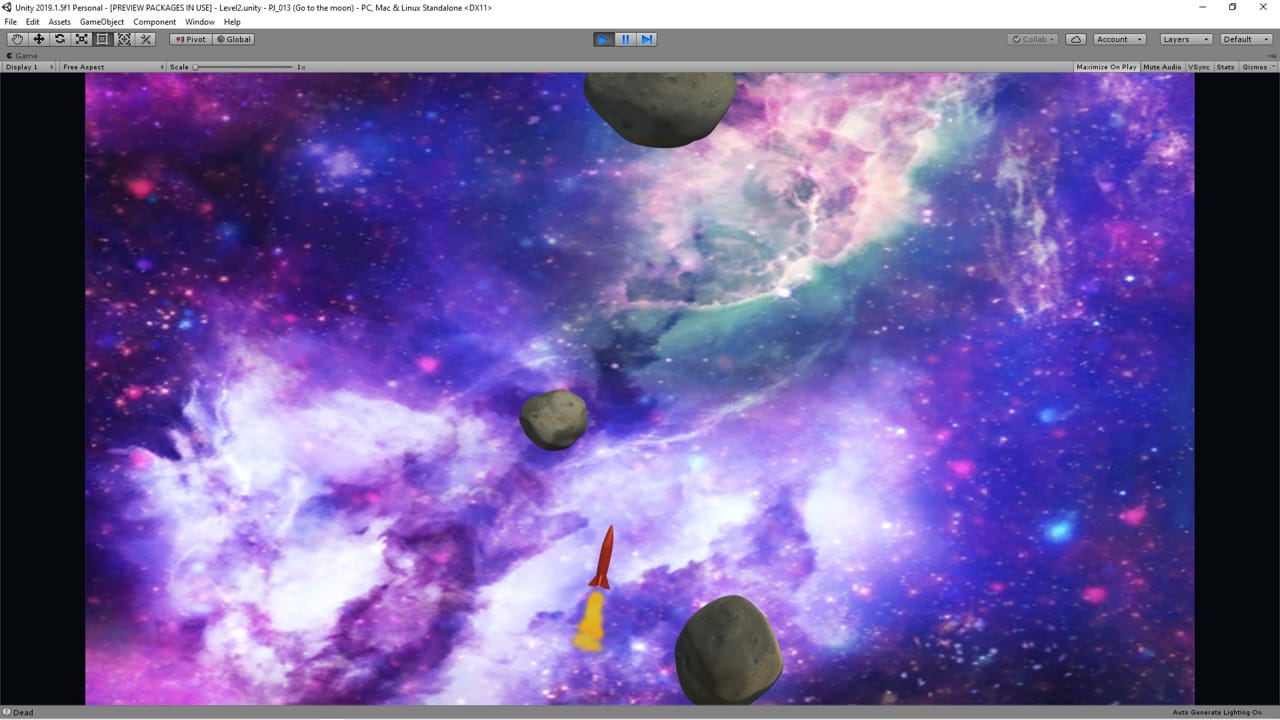
Task: Select the combined Transform tool
Action: tap(124, 39)
